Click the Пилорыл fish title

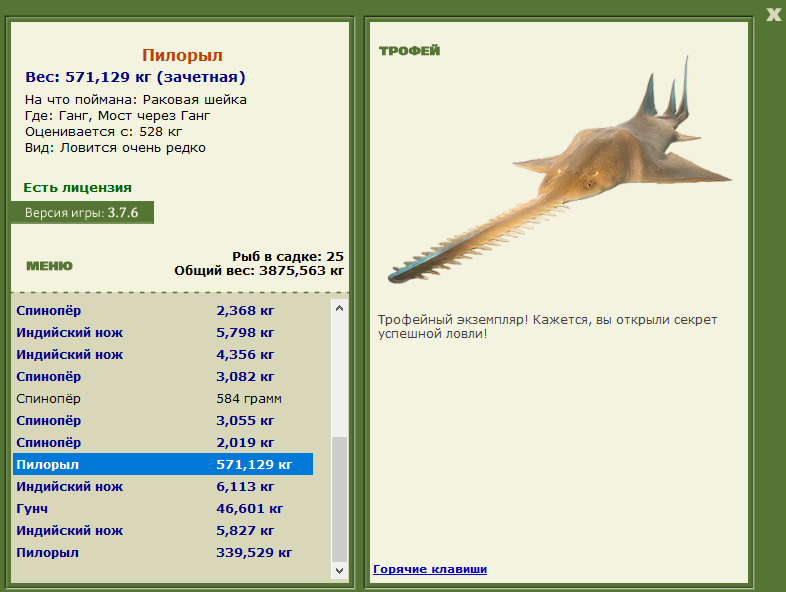coord(182,55)
